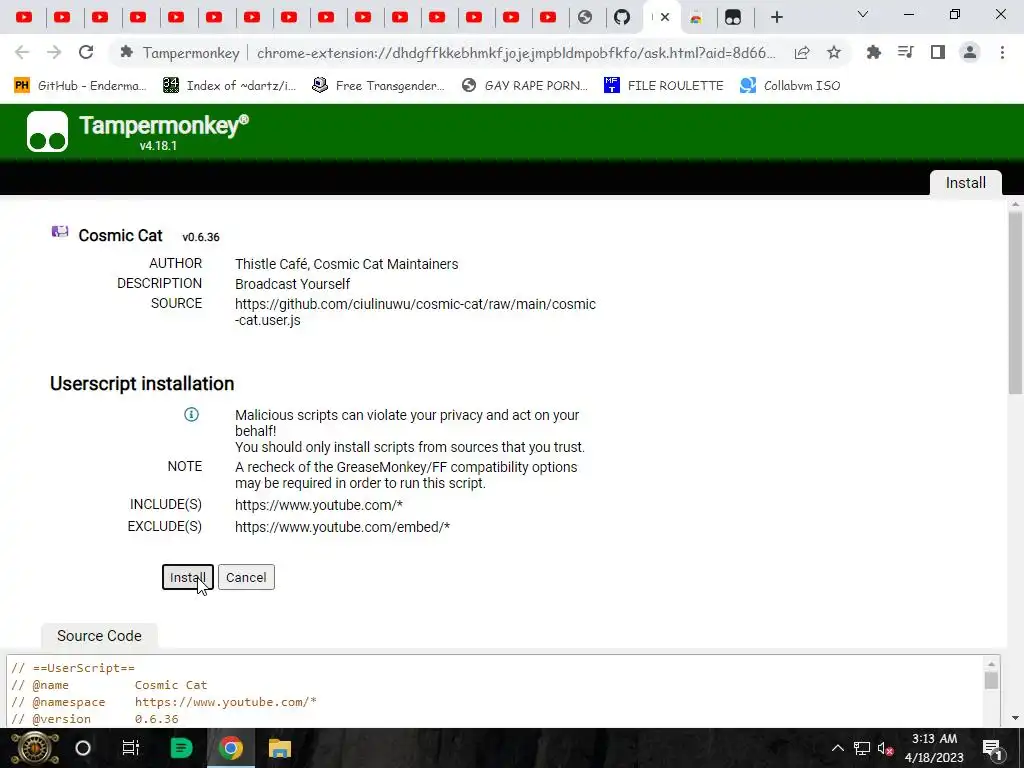Click the Cosmic Cat script icon
This screenshot has height=768, width=1024.
click(60, 232)
